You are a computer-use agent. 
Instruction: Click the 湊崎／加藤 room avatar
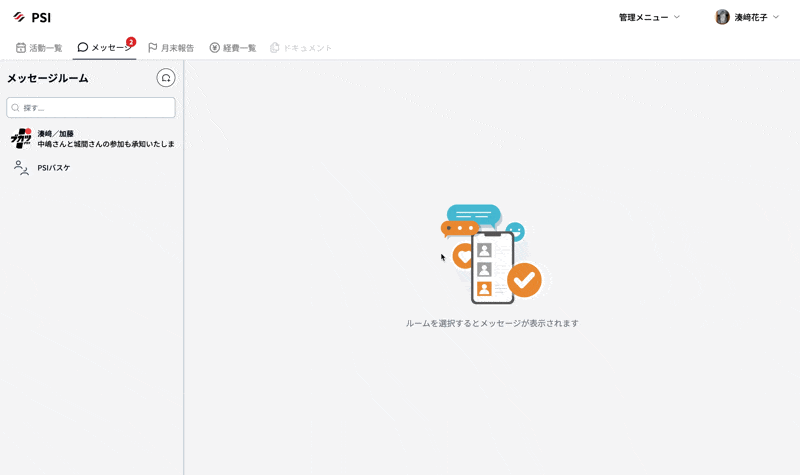pos(20,139)
